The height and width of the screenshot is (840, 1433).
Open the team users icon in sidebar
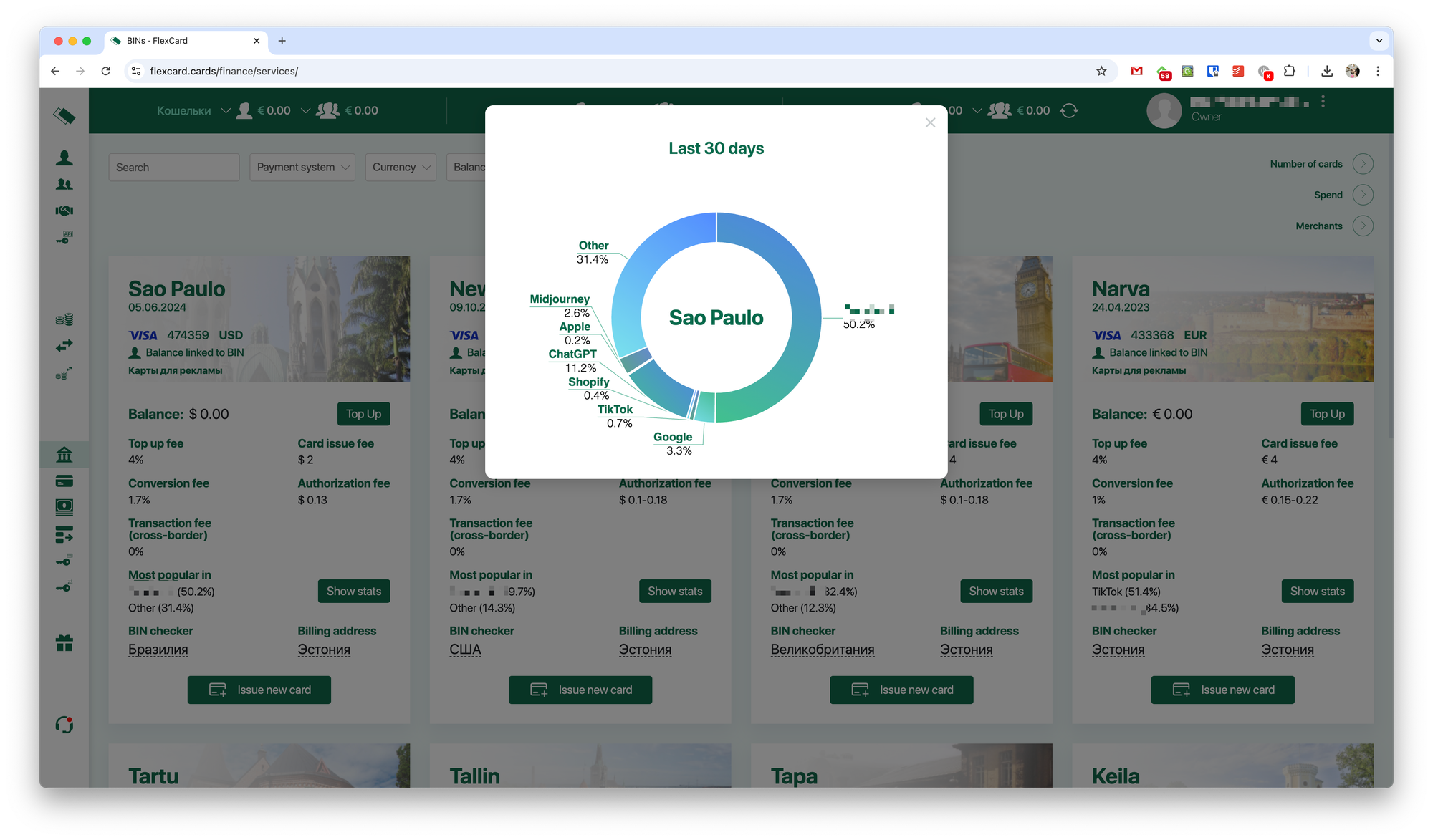[x=64, y=185]
